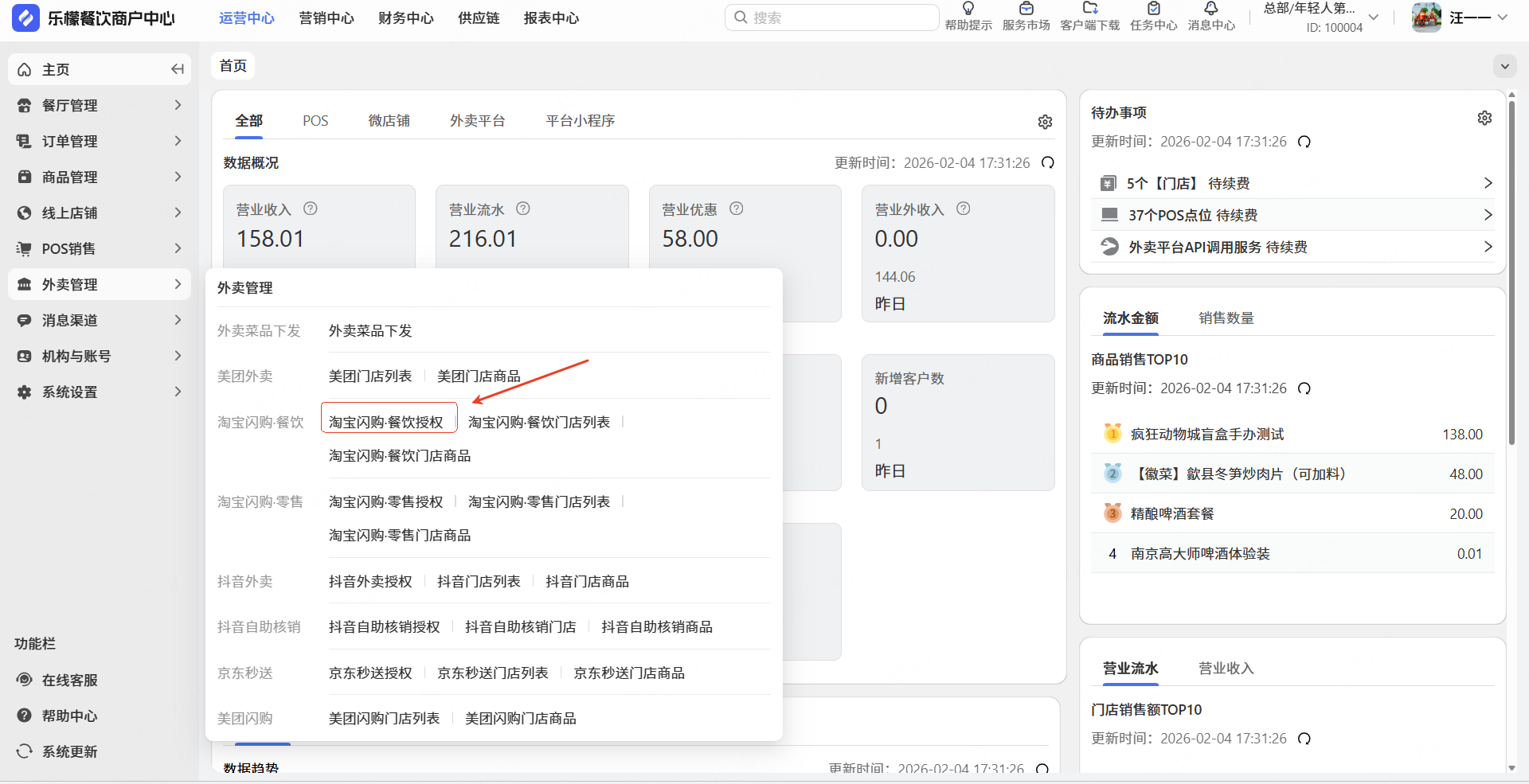Open 美团闪购门店商品 link
The width and height of the screenshot is (1529, 784).
(521, 719)
